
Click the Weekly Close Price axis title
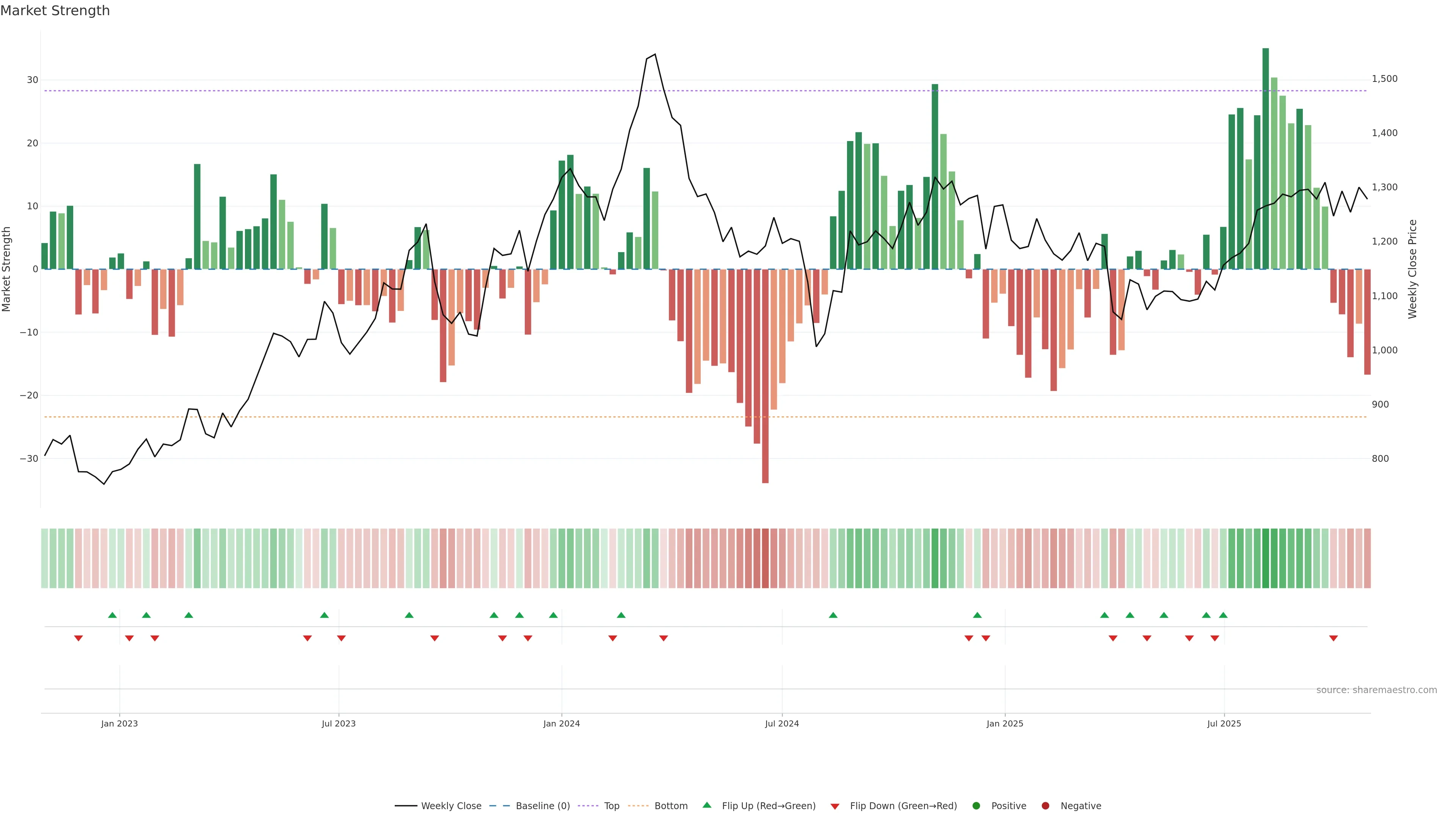point(1412,269)
